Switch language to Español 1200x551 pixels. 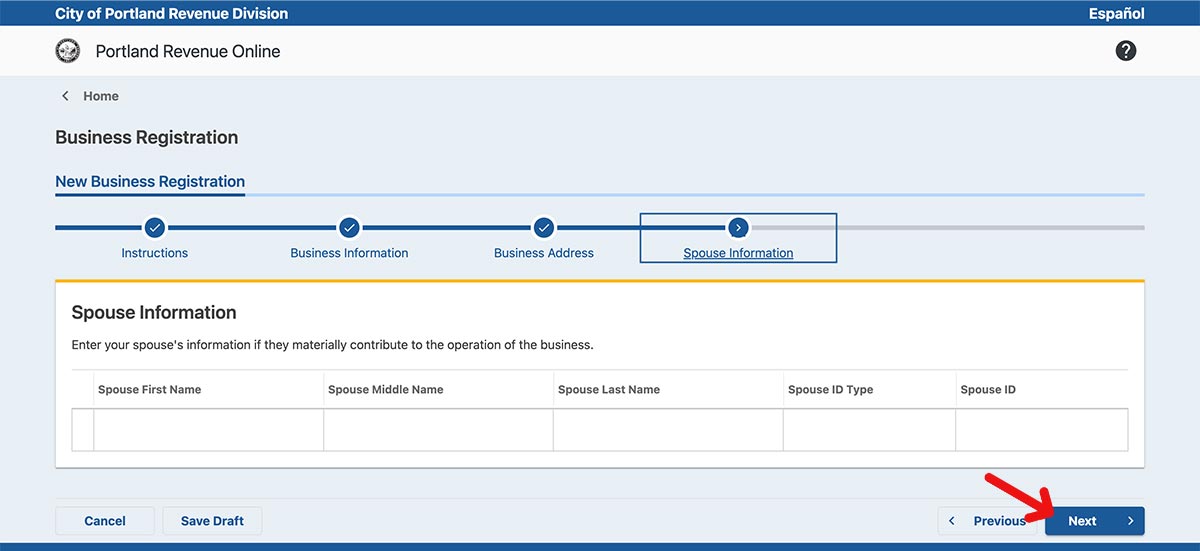[x=1116, y=13]
